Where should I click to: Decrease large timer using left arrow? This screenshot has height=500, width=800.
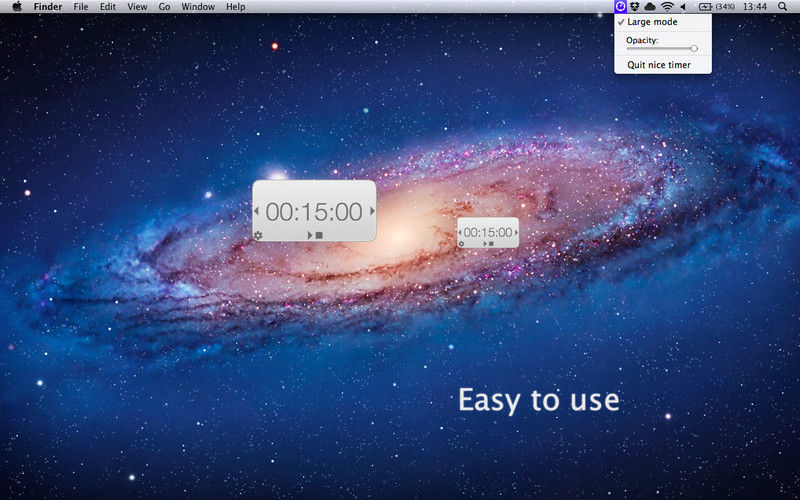click(256, 211)
